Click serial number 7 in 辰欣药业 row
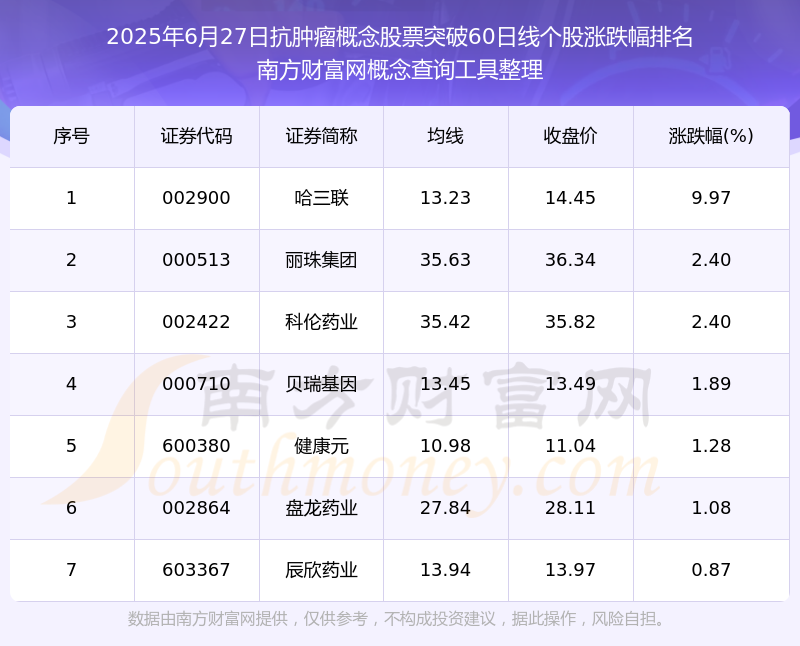800x646 pixels. (71, 570)
